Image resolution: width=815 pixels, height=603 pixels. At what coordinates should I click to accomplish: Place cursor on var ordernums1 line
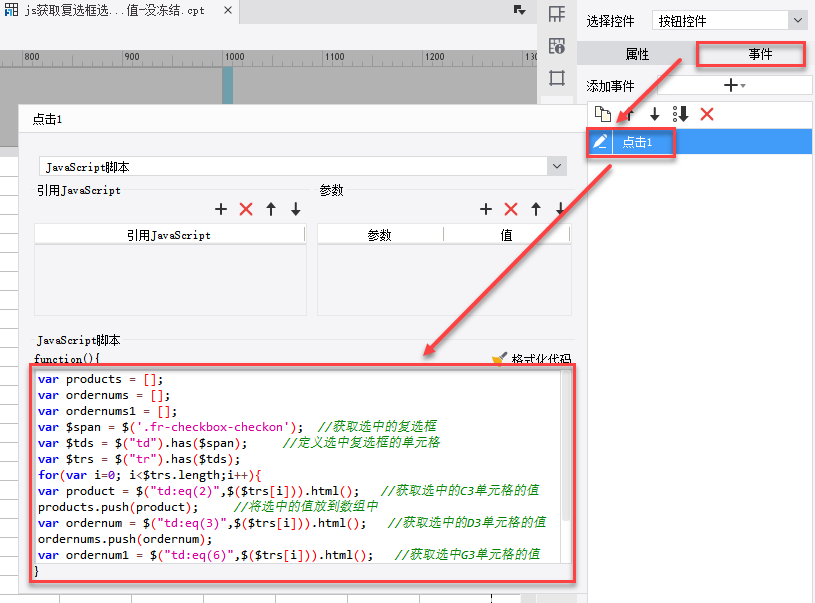point(107,411)
